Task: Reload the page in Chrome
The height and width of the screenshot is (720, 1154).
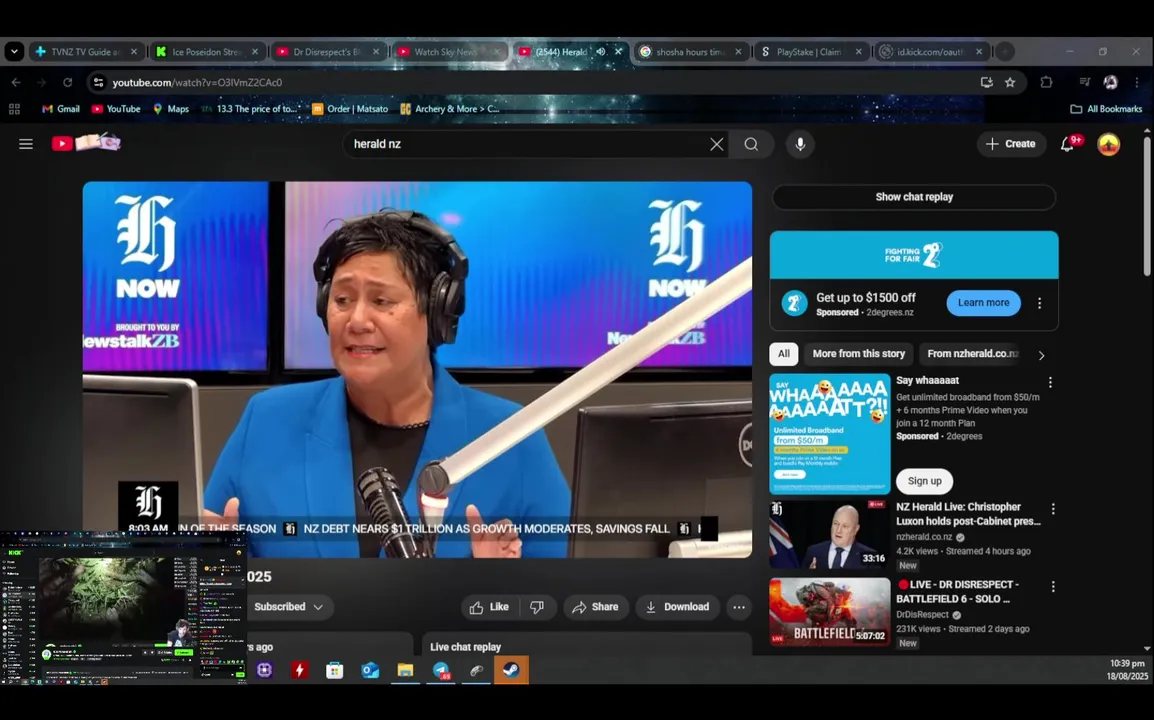Action: point(68,82)
